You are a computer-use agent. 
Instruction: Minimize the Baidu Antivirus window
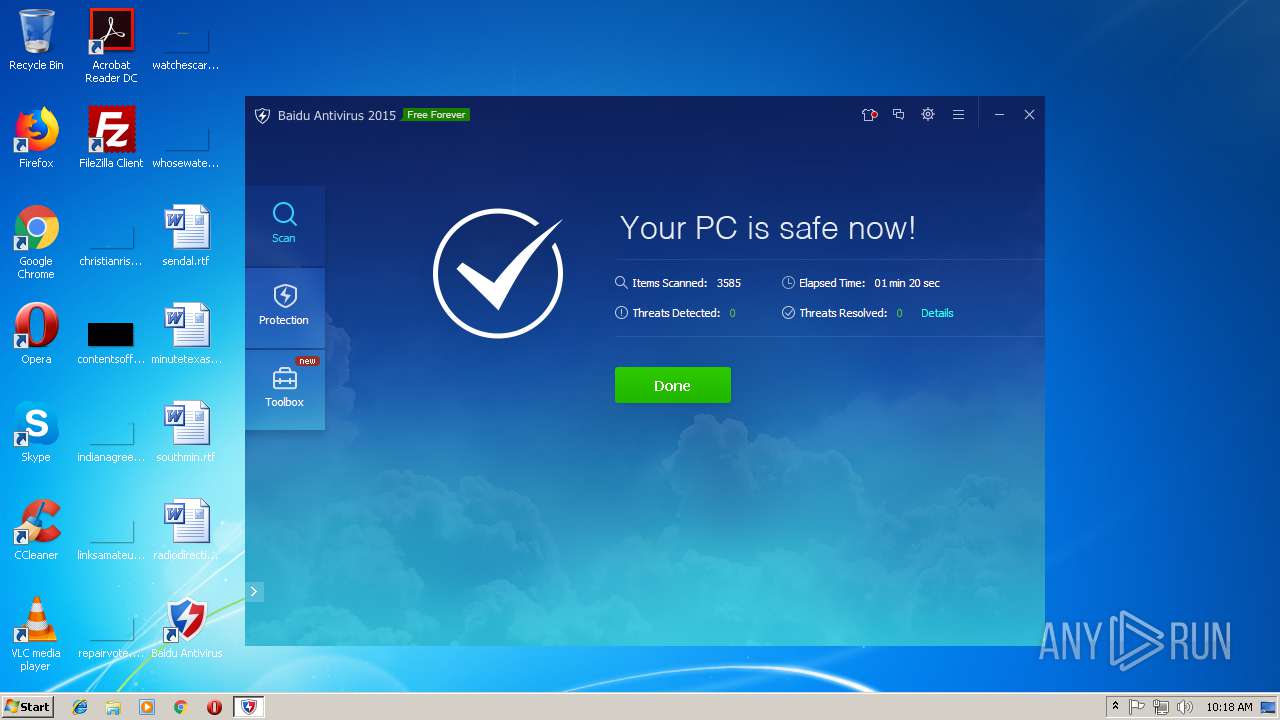point(999,115)
